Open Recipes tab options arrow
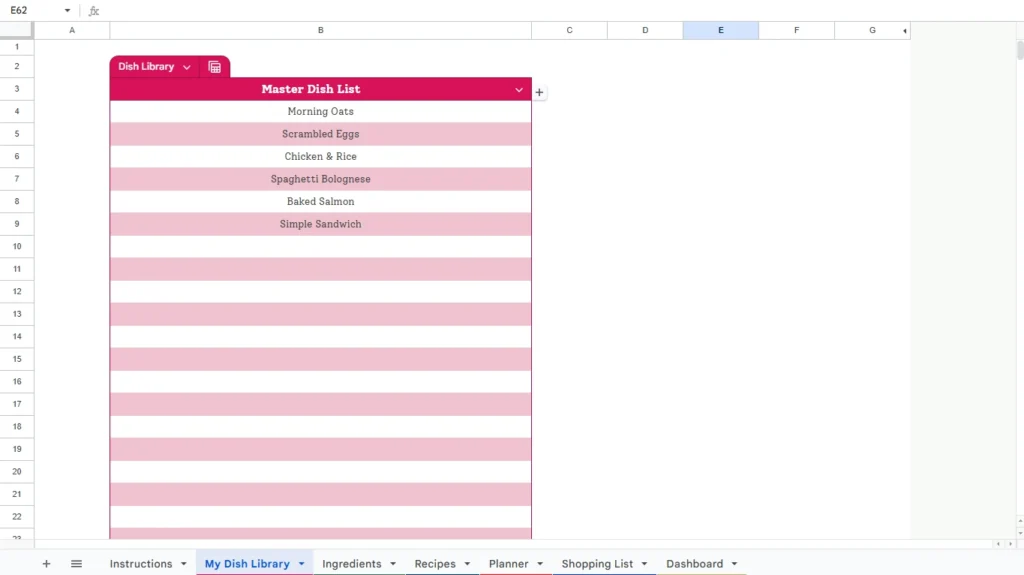The width and height of the screenshot is (1024, 575). (x=467, y=564)
